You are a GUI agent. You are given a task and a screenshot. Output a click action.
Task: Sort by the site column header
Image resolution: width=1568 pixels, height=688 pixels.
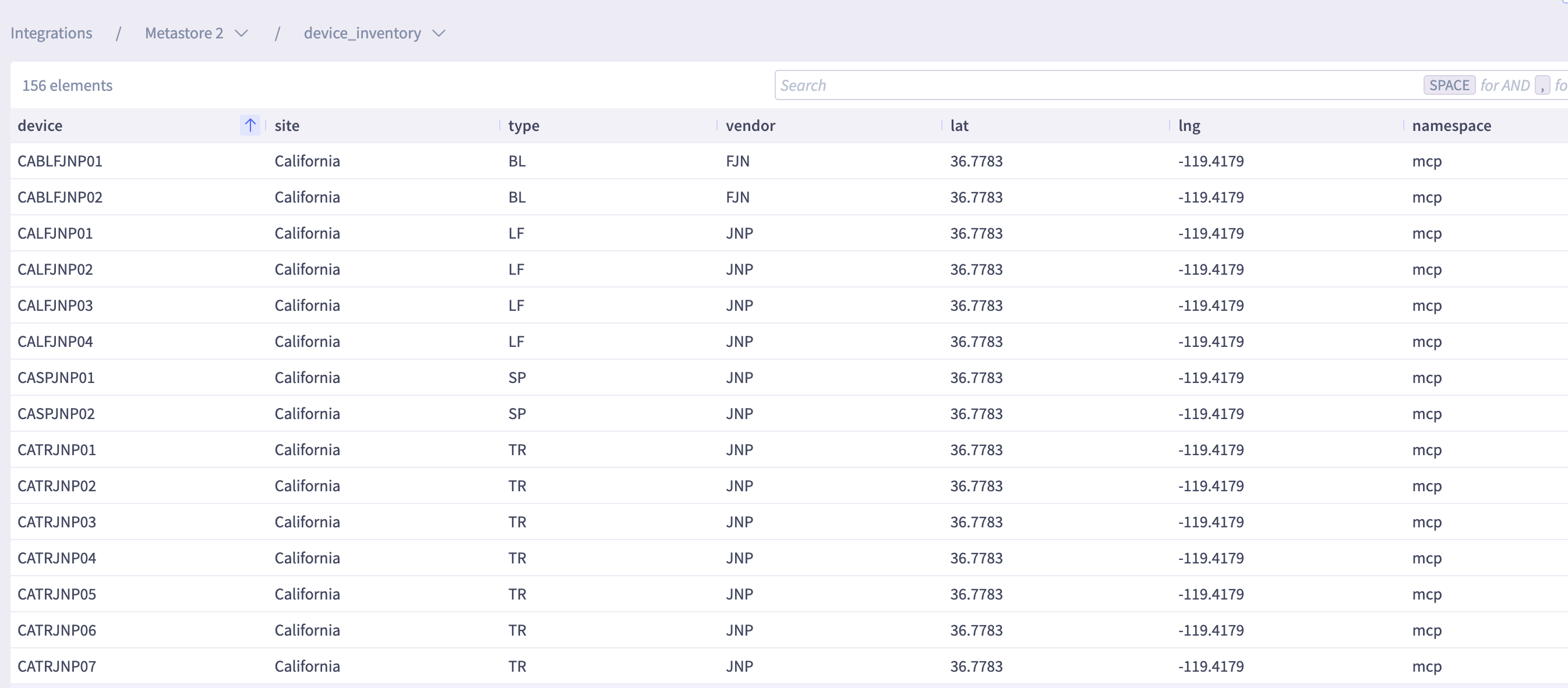click(287, 125)
